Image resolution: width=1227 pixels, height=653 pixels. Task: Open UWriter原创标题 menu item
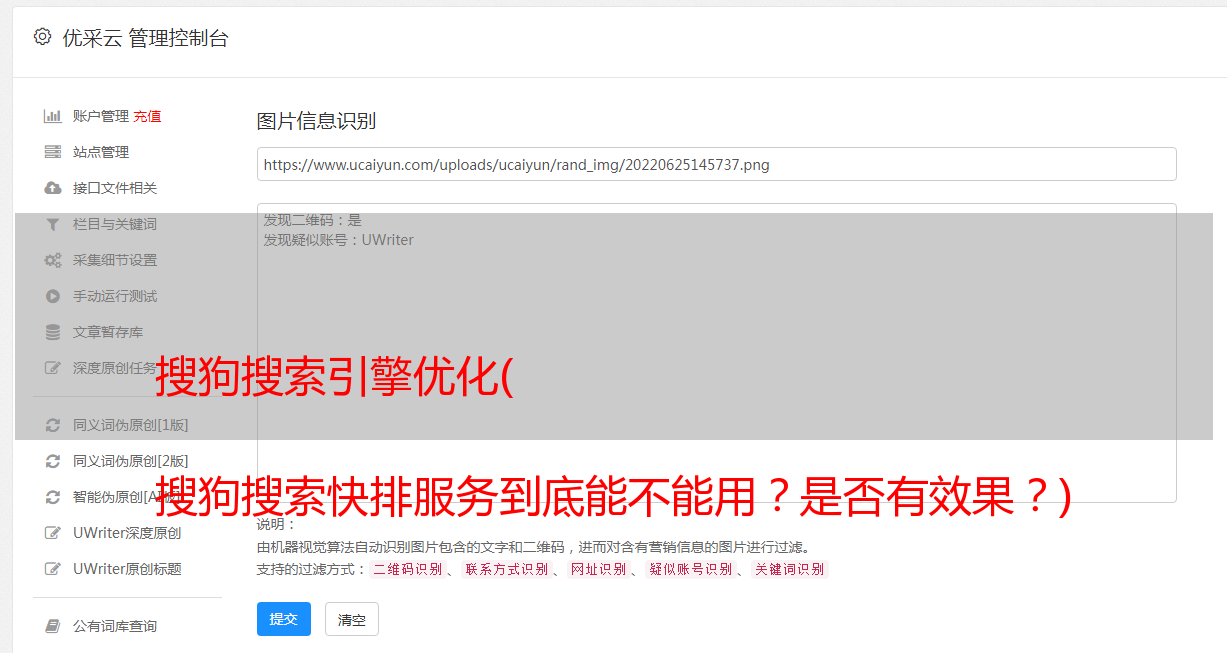pos(127,569)
